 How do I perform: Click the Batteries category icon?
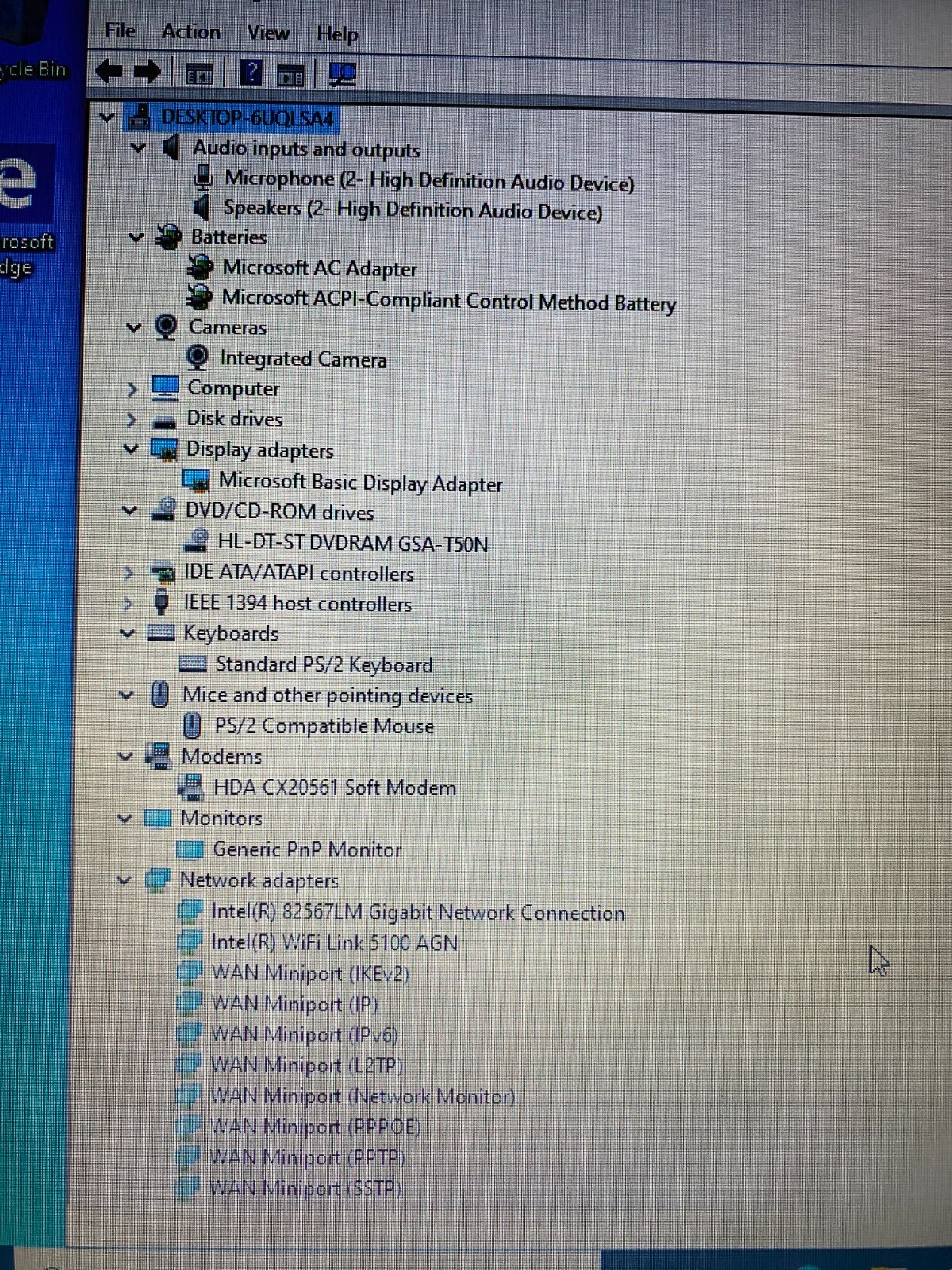(x=167, y=237)
